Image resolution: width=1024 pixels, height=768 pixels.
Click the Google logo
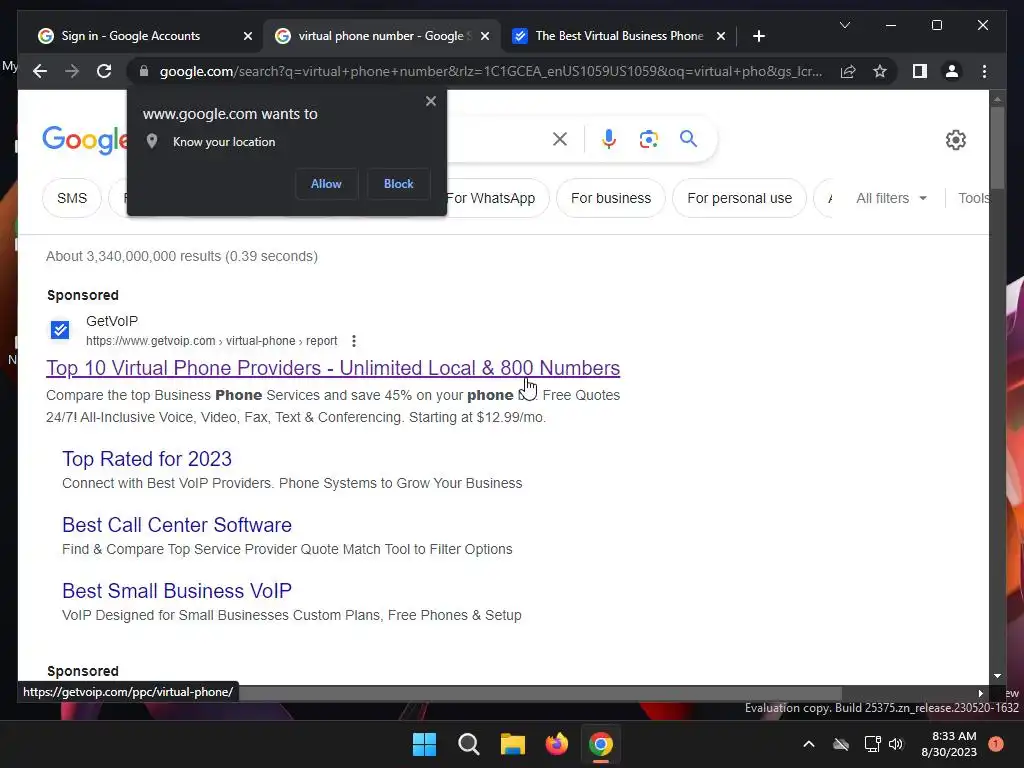pos(85,140)
